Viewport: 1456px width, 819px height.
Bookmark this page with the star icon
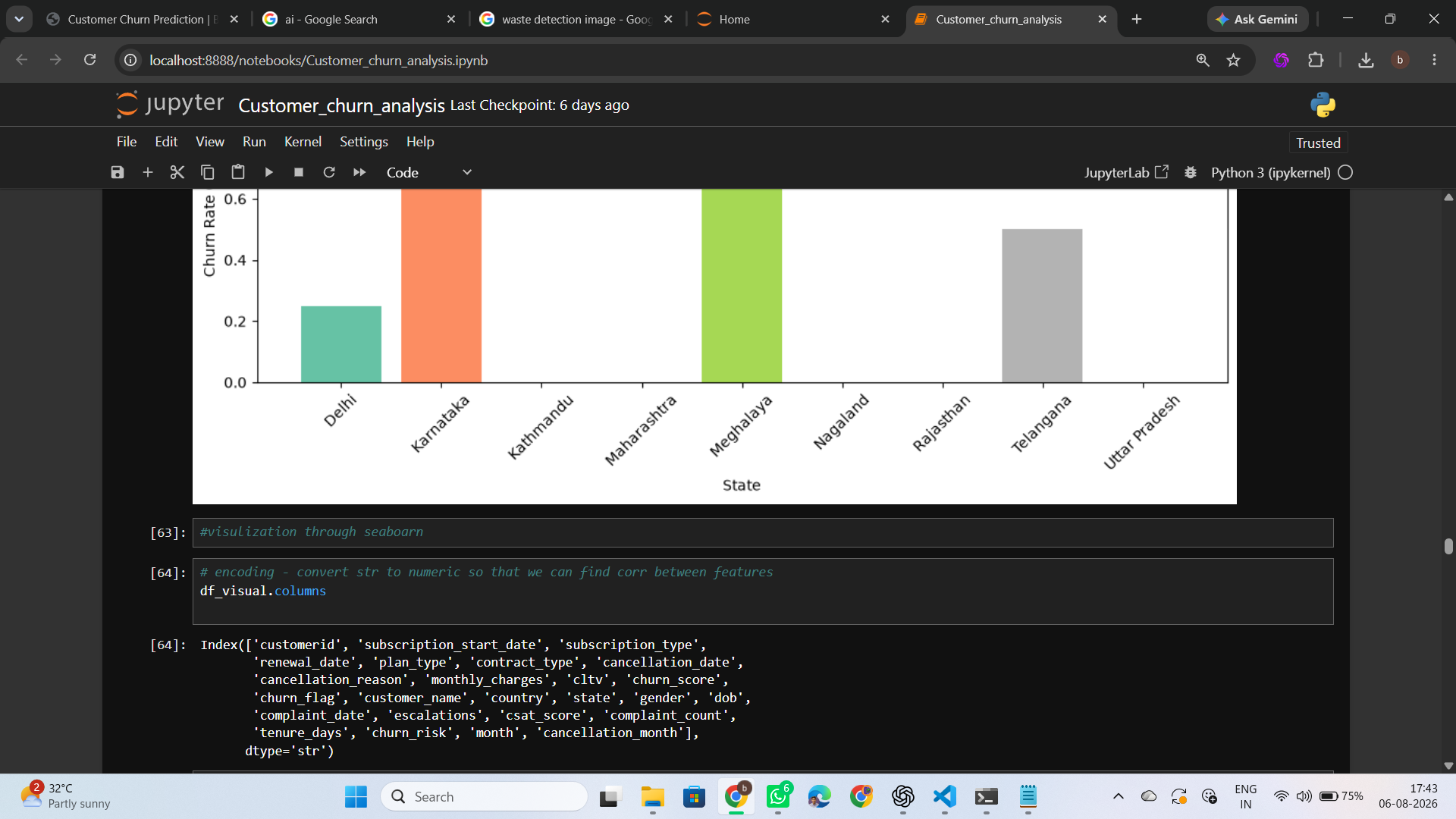click(x=1234, y=60)
